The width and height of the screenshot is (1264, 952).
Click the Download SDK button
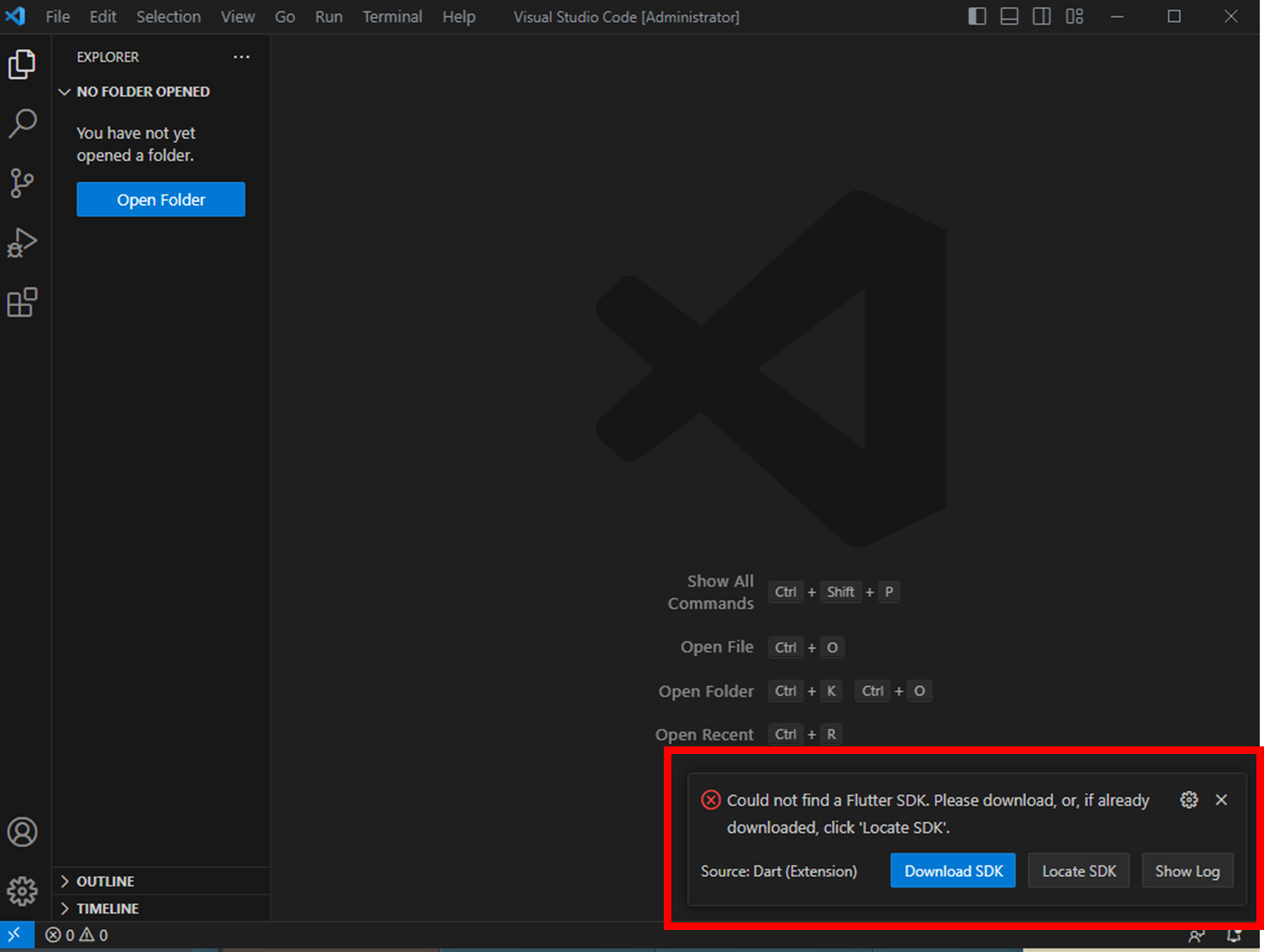click(953, 871)
